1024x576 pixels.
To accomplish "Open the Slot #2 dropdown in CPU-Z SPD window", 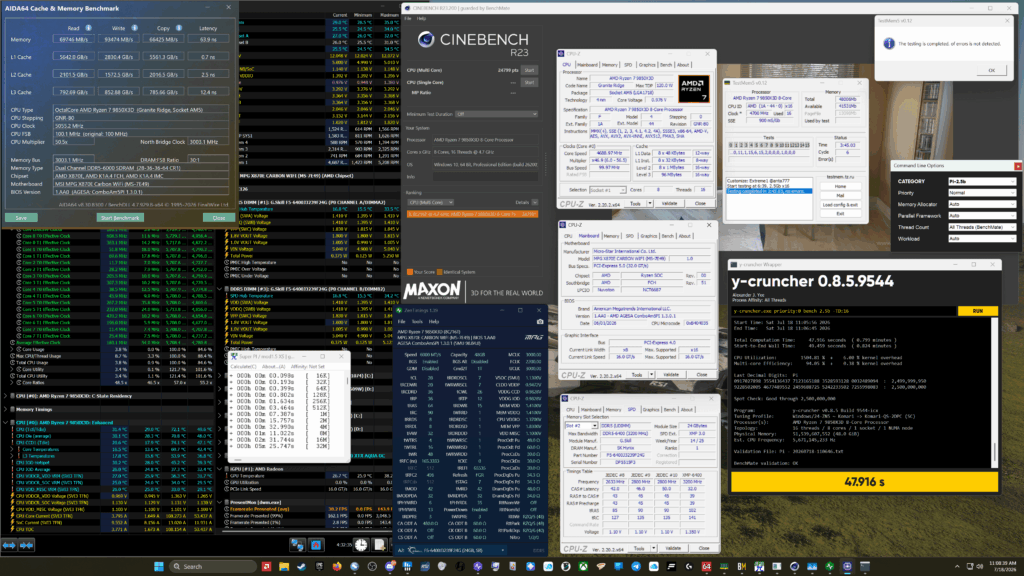I will pos(581,426).
